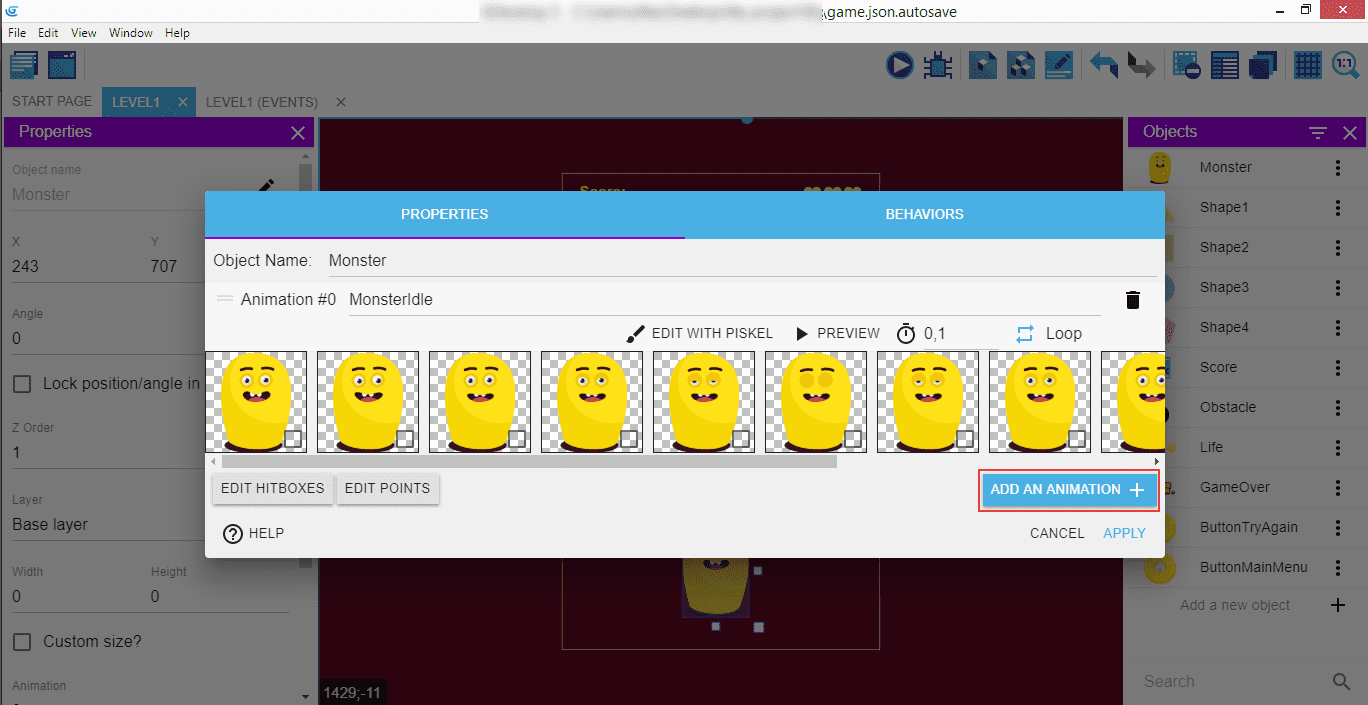Click the Add an Animation button
1368x705 pixels.
[1068, 490]
